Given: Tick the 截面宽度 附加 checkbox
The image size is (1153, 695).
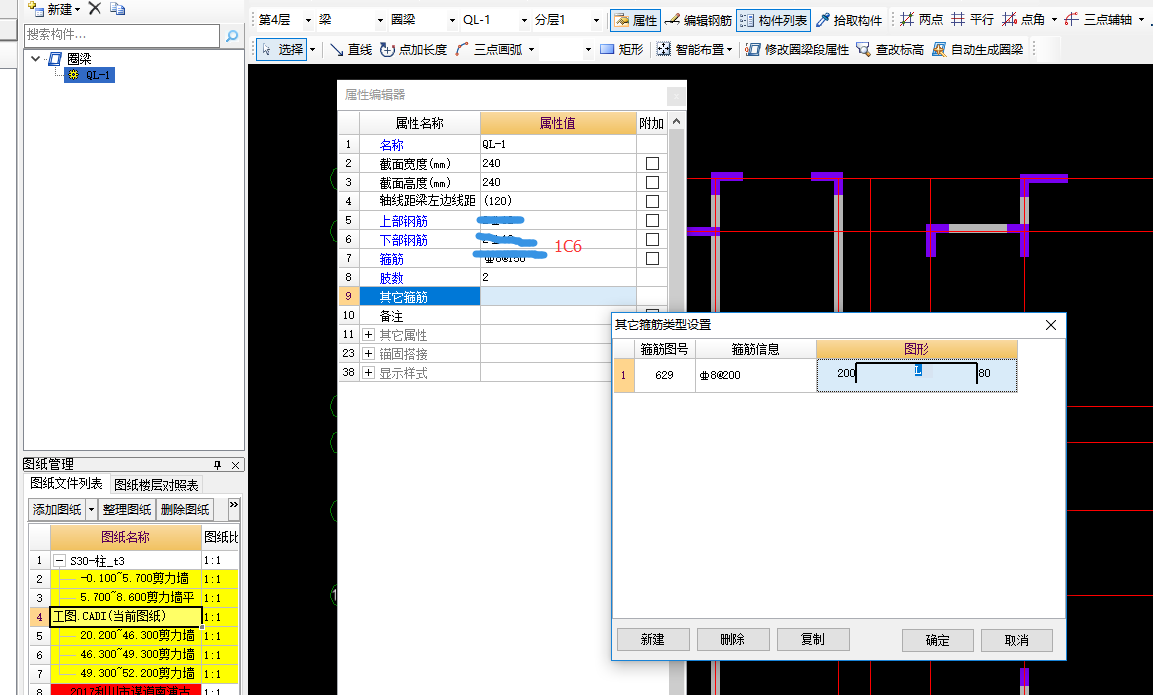Looking at the screenshot, I should point(652,163).
